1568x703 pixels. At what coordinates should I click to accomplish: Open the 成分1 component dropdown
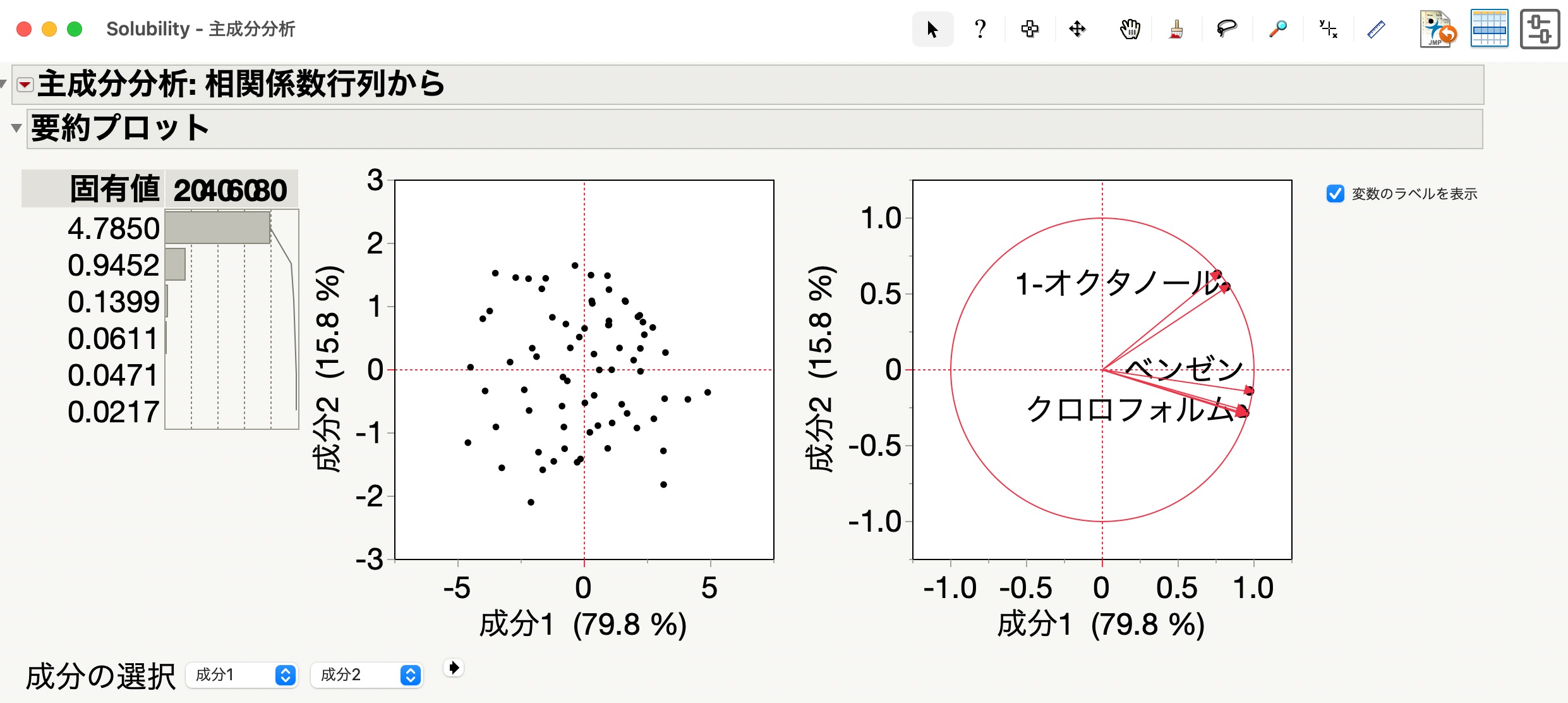click(241, 675)
